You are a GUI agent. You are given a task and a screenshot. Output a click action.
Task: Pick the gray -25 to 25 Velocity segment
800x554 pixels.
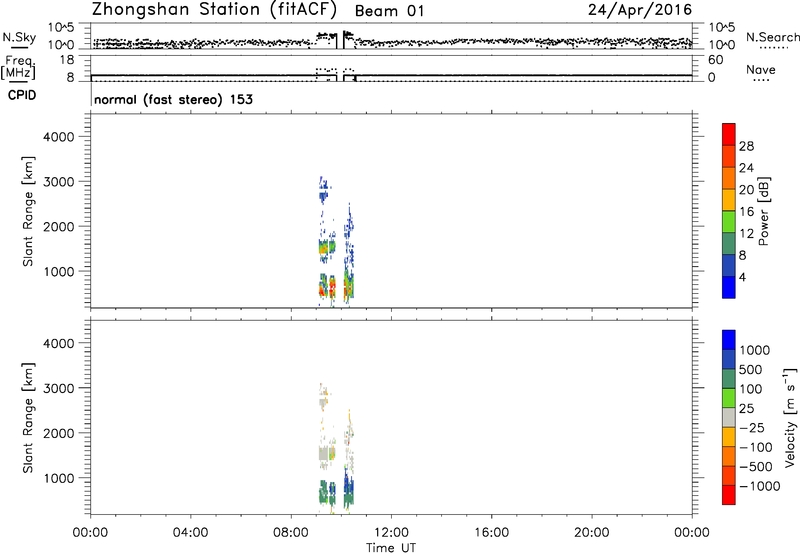point(729,417)
